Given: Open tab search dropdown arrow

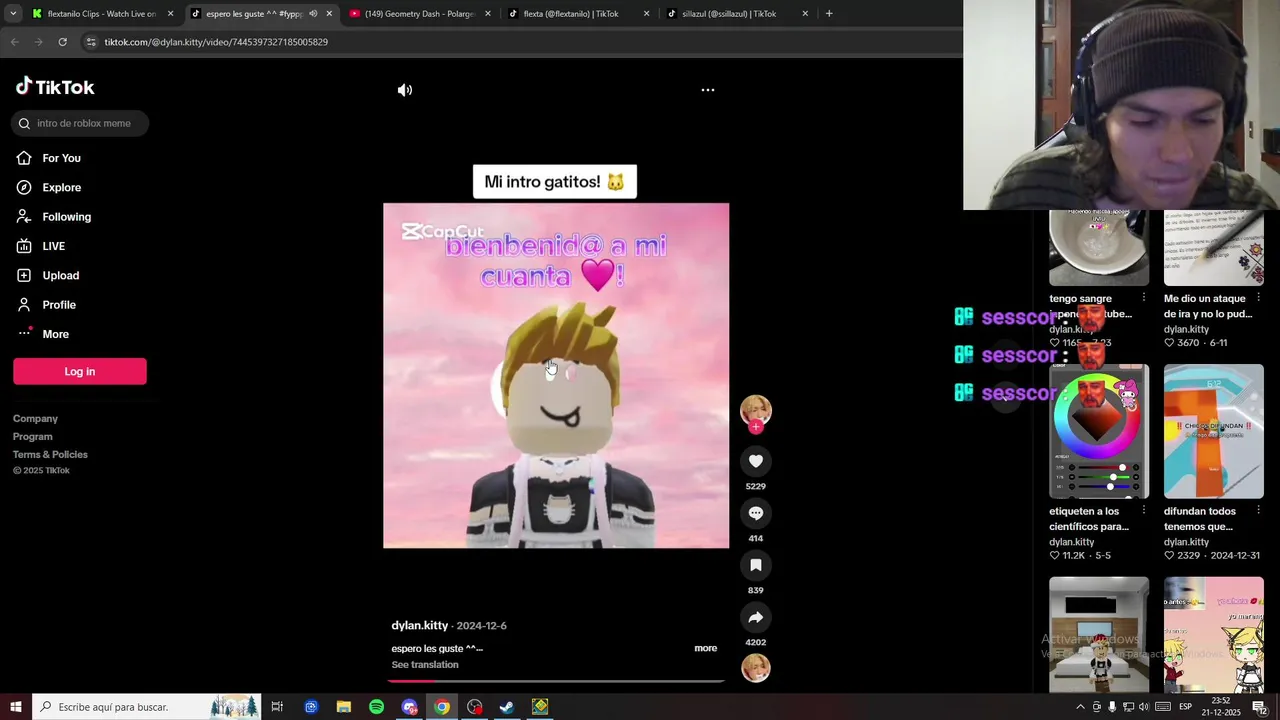Looking at the screenshot, I should click(13, 14).
